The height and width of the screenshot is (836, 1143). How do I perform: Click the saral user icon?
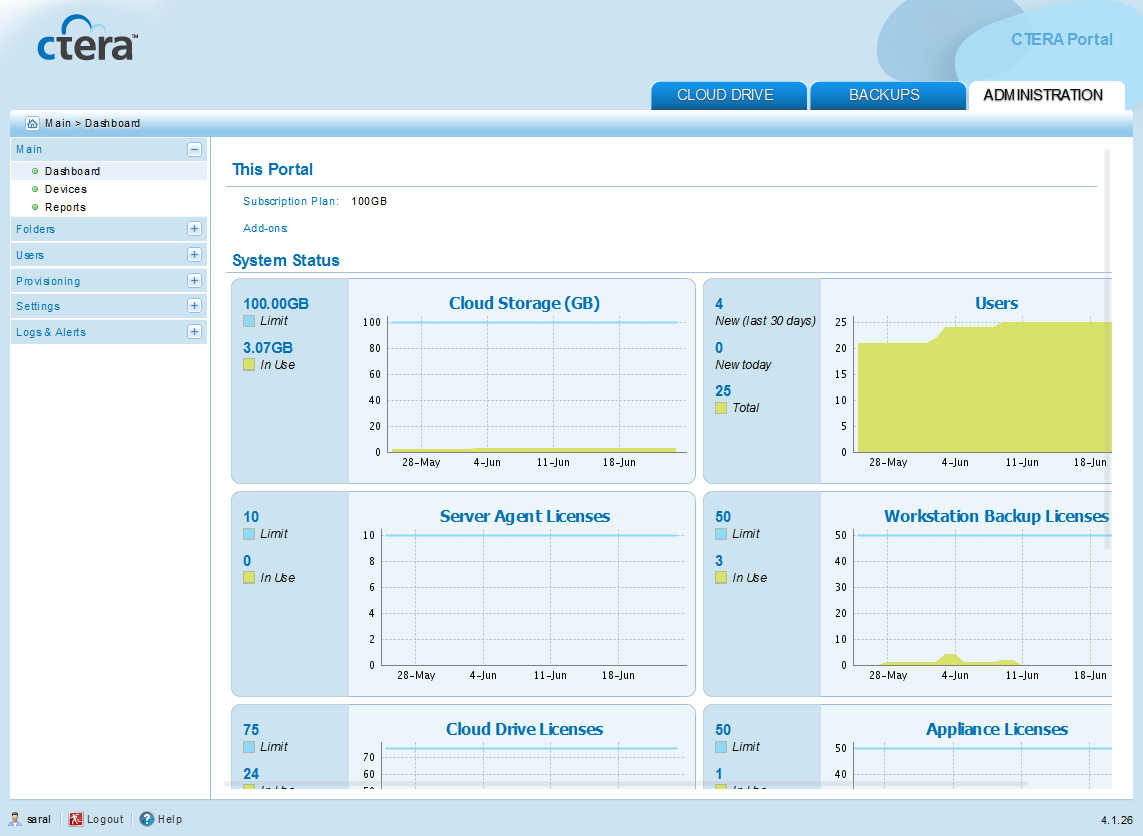coord(15,819)
